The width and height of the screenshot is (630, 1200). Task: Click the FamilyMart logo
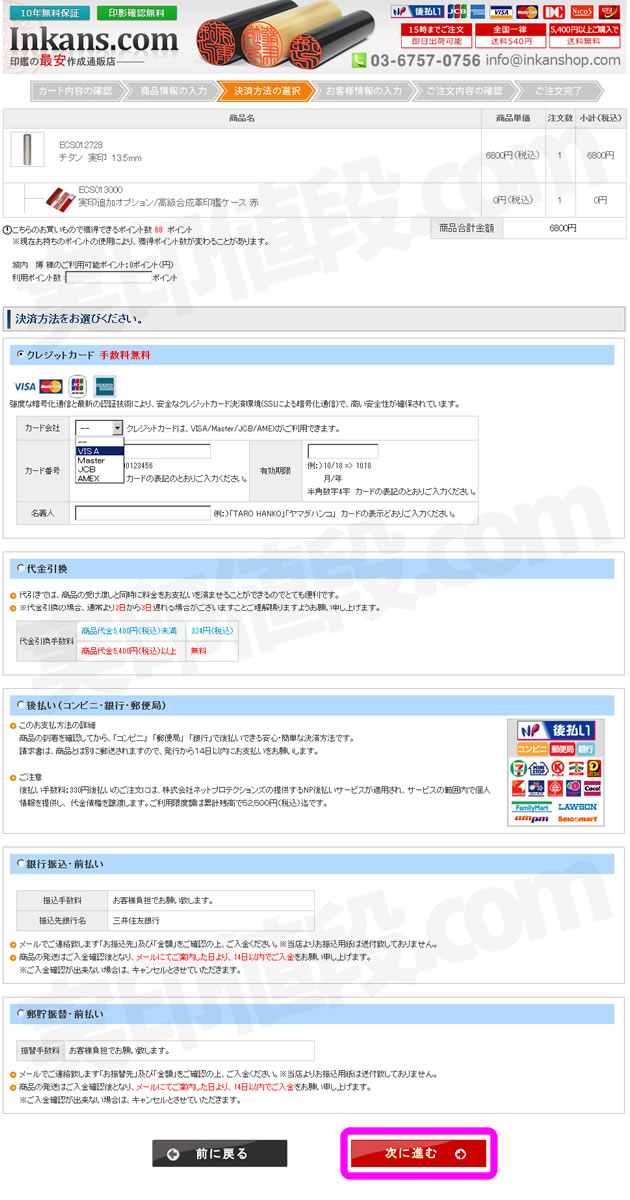[532, 806]
